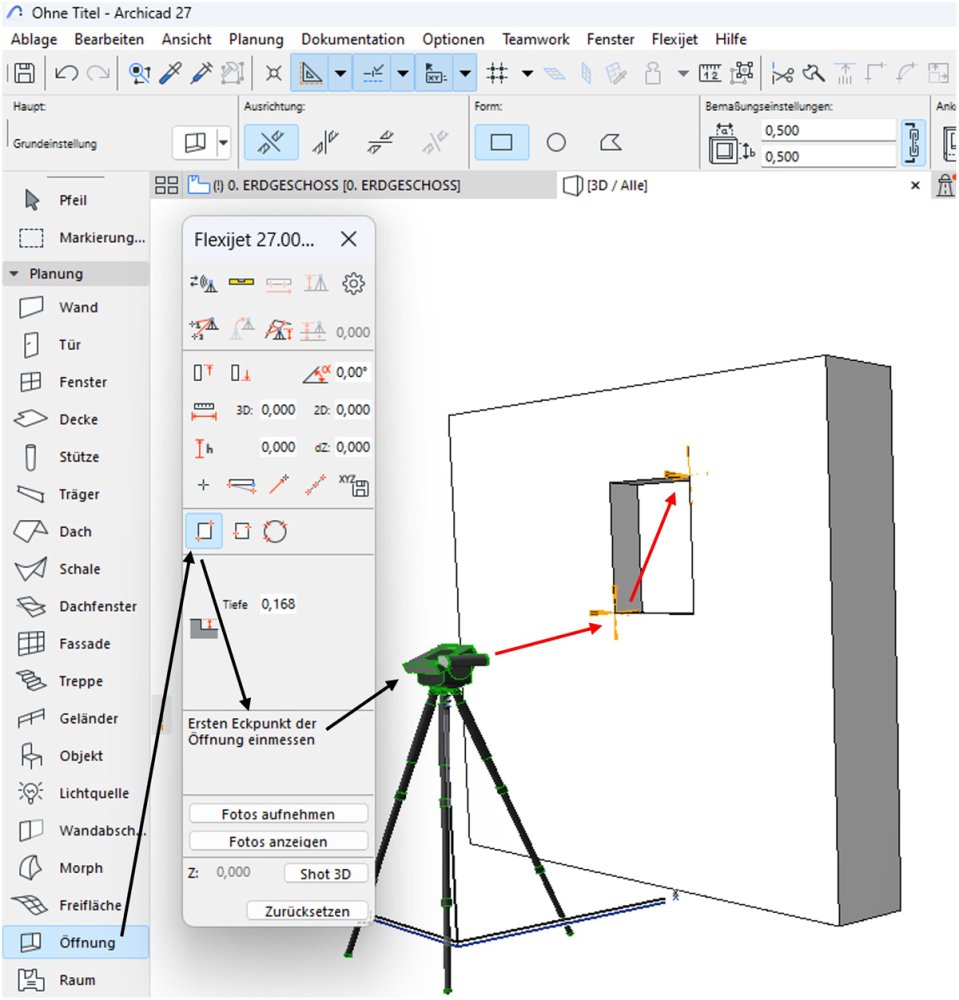Click the Flexijet Z value field
This screenshot has width=959, height=1000.
pos(233,872)
